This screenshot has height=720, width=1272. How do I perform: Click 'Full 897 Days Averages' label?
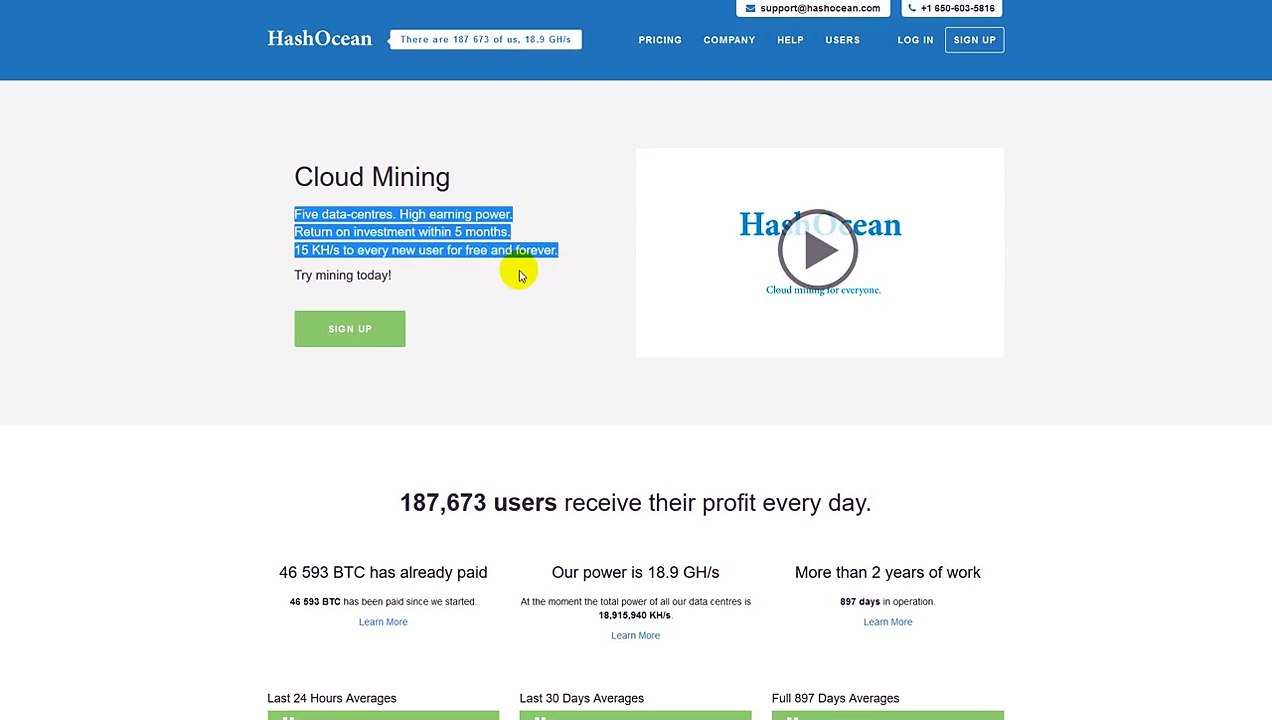click(x=835, y=698)
